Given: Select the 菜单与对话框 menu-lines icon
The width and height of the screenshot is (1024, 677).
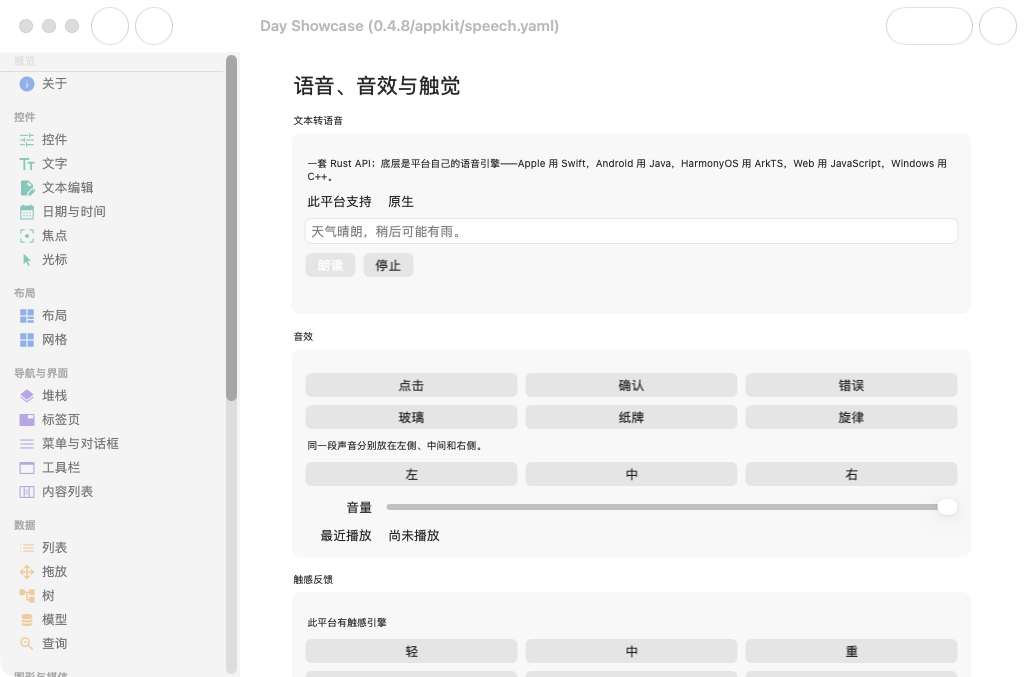Looking at the screenshot, I should pyautogui.click(x=27, y=444).
